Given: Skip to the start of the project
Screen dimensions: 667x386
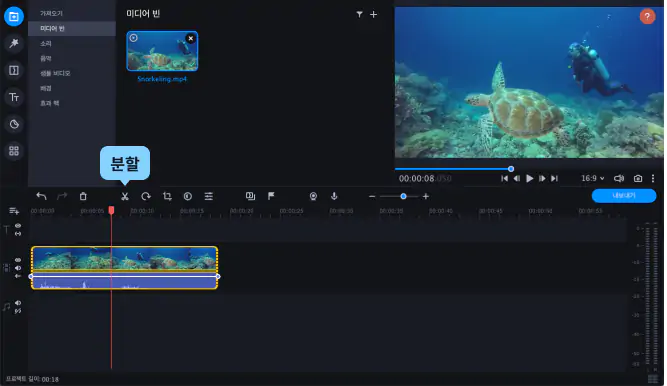Looking at the screenshot, I should coord(505,178).
